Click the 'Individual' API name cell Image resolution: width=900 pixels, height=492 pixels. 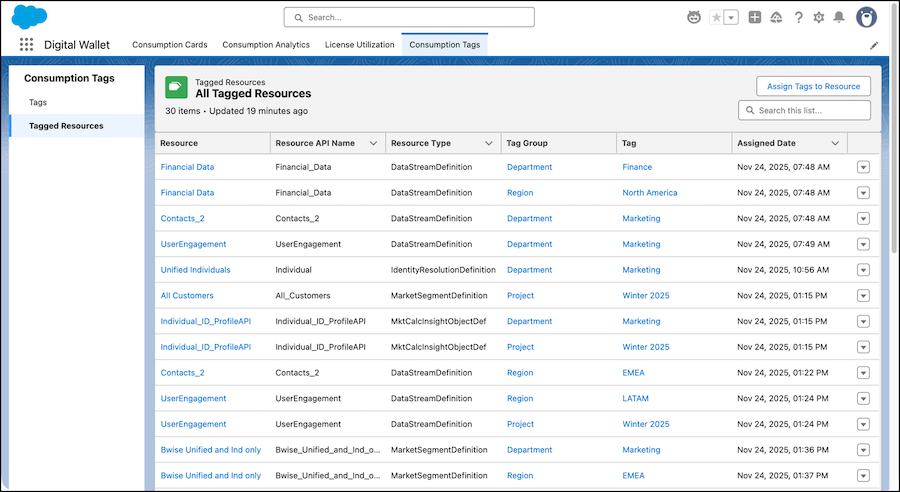[293, 270]
